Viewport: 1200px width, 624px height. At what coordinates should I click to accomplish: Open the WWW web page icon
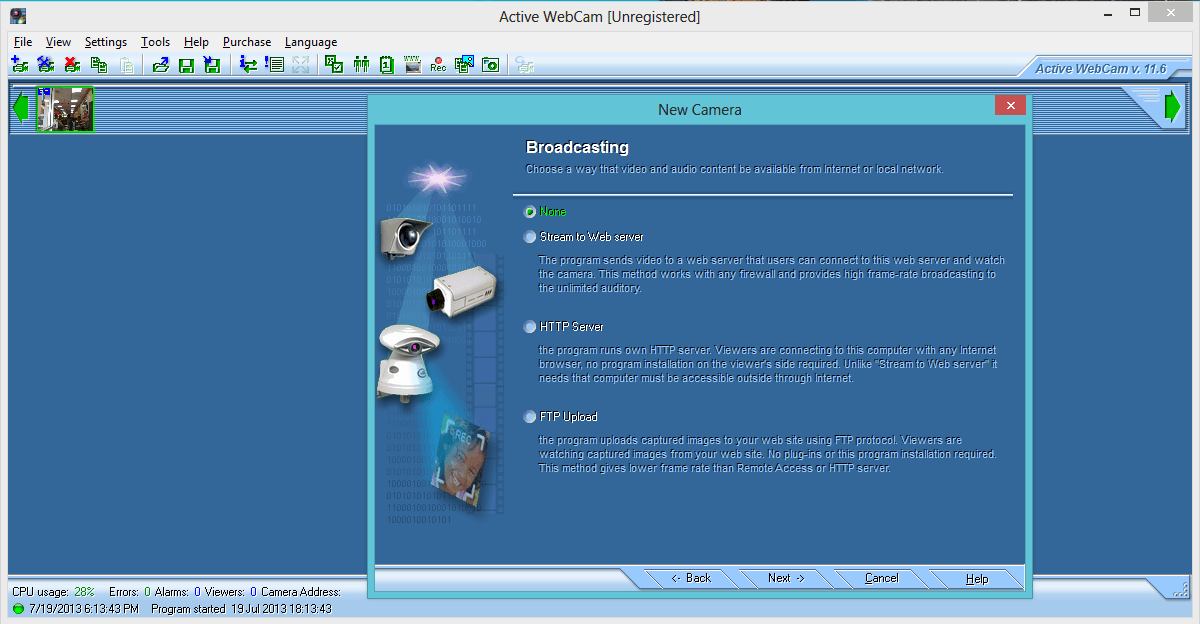tap(412, 64)
